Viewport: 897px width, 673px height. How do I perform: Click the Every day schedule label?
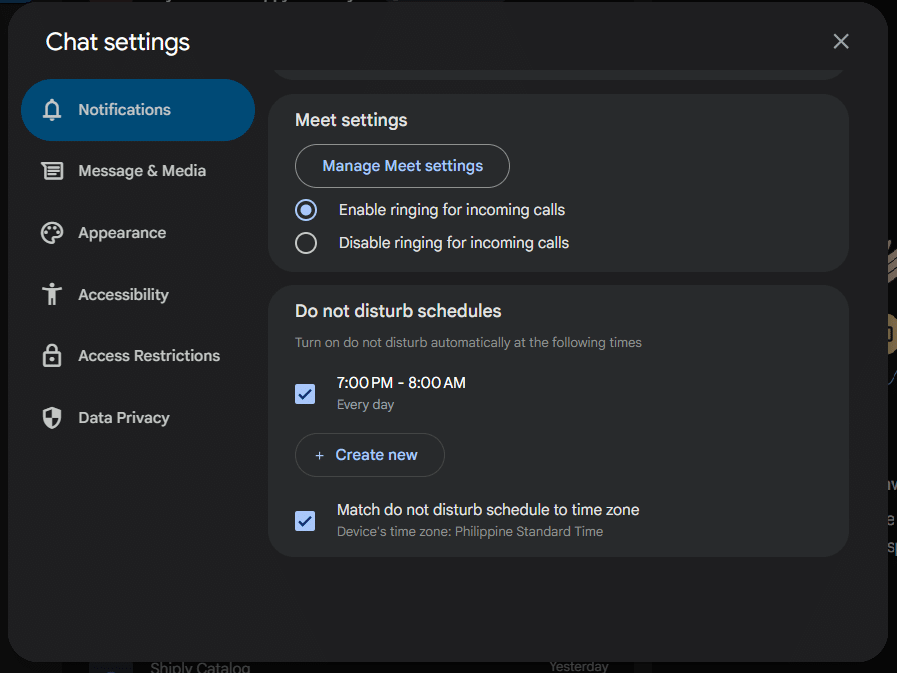pyautogui.click(x=366, y=405)
